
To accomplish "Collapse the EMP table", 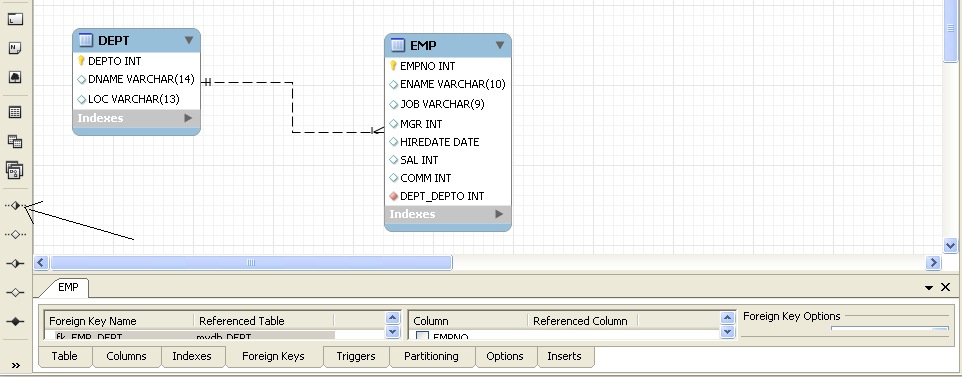I will [x=499, y=45].
